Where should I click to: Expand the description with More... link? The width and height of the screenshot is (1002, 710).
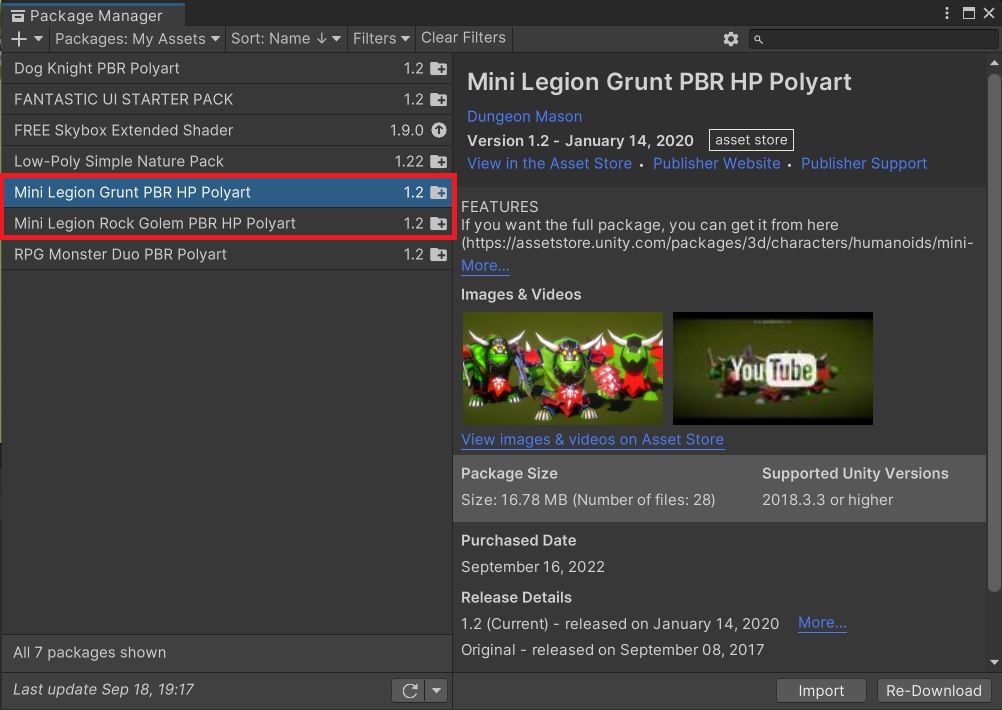pyautogui.click(x=485, y=265)
